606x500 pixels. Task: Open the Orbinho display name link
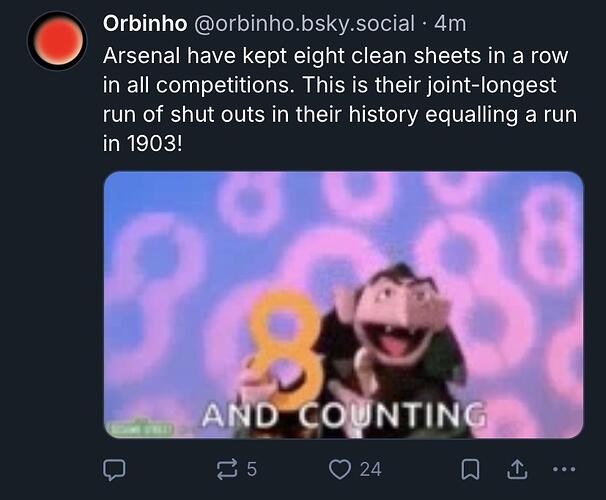tap(143, 23)
